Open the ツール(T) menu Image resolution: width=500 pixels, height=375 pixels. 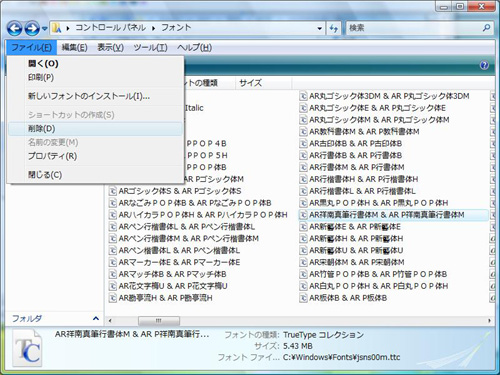150,48
